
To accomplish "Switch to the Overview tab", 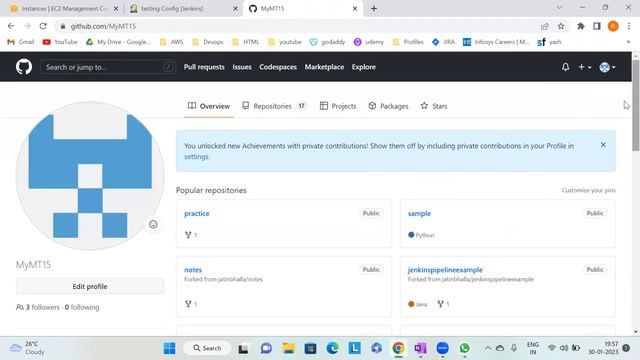I will pos(209,106).
